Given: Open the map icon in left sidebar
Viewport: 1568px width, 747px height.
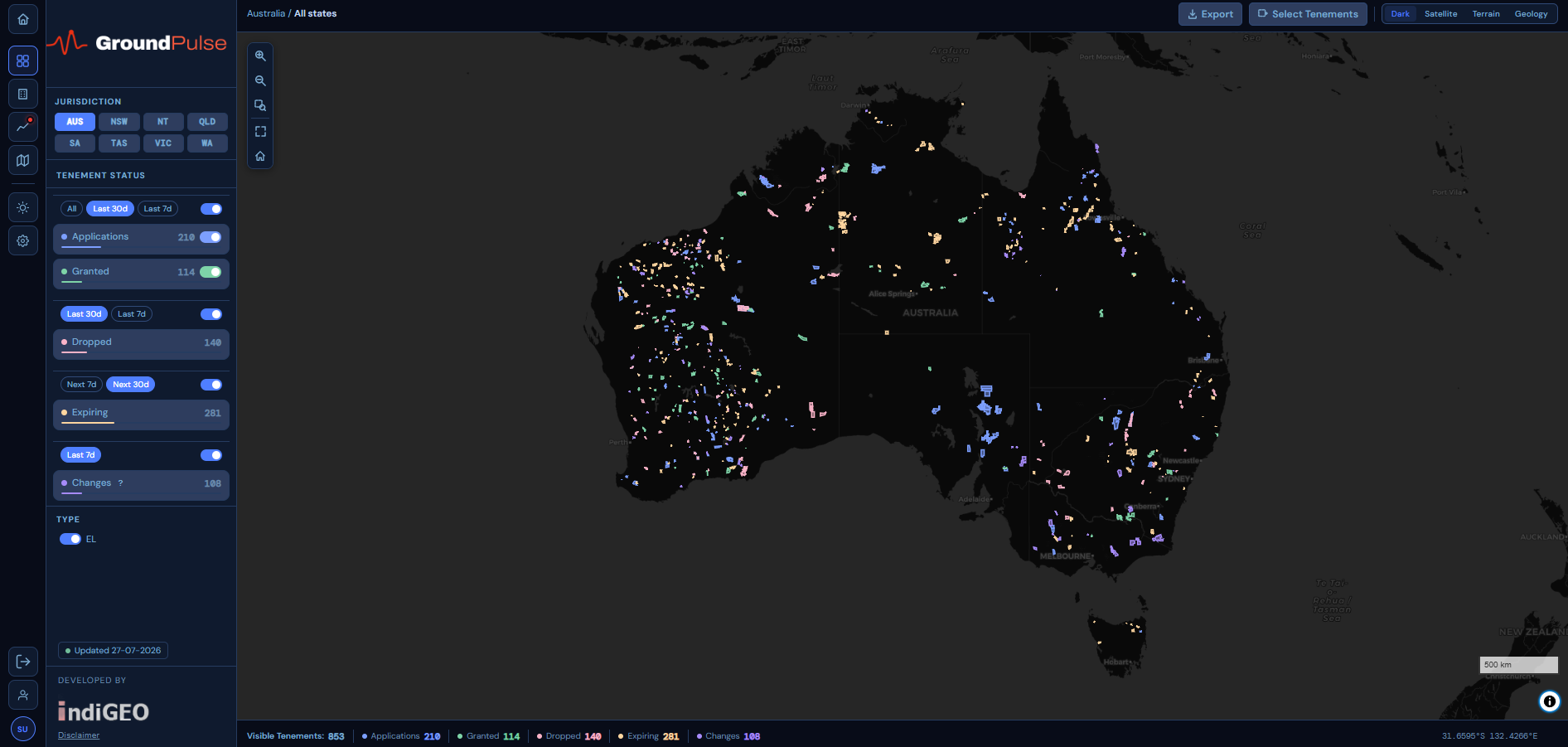Looking at the screenshot, I should (x=23, y=160).
